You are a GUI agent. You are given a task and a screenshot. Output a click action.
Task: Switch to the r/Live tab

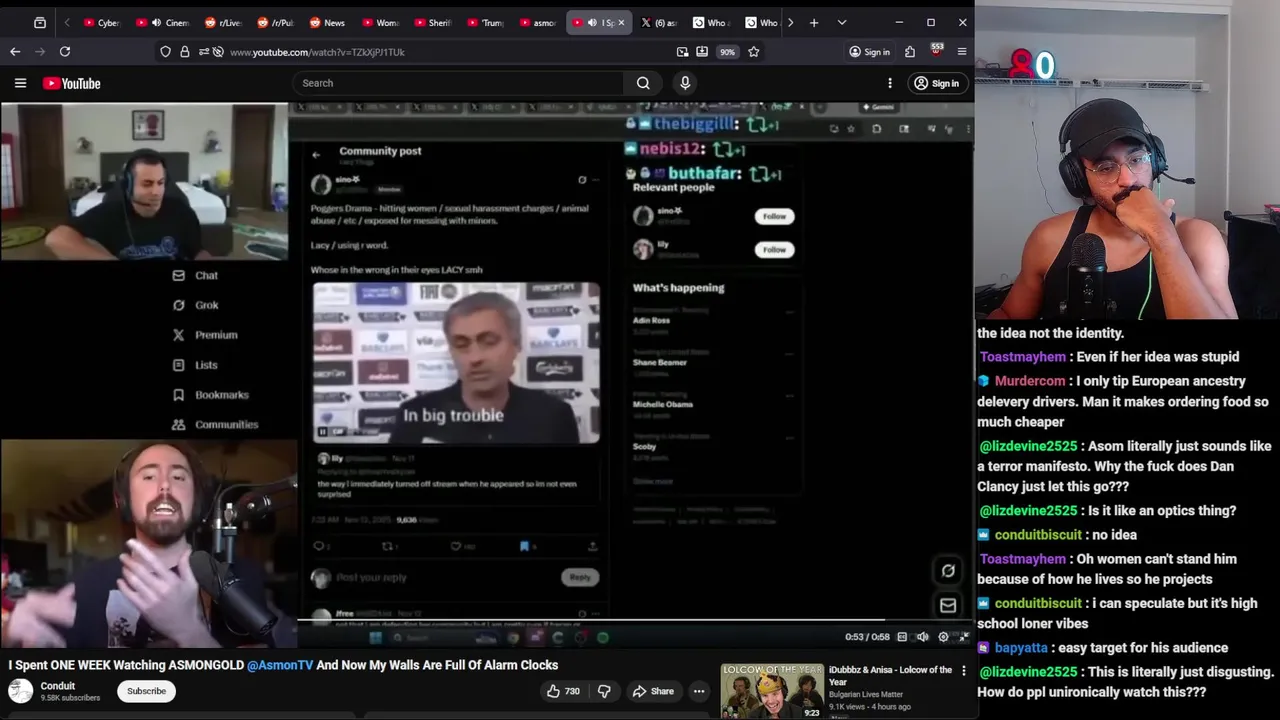coord(223,22)
